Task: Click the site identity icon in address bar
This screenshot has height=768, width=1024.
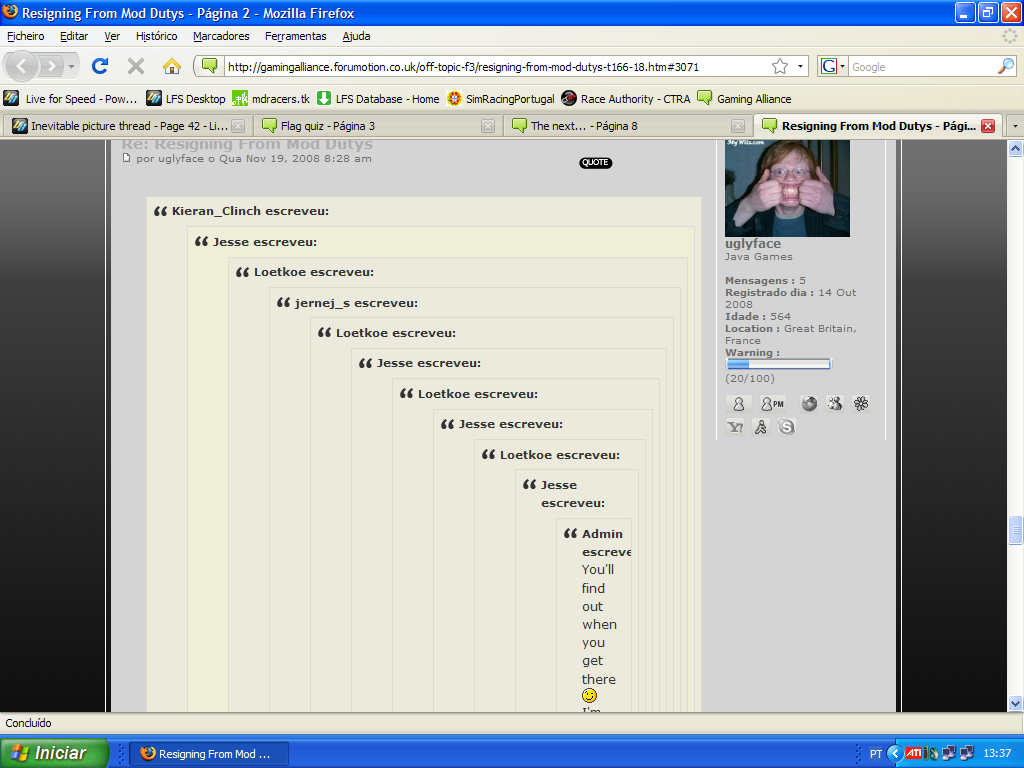Action: [210, 66]
